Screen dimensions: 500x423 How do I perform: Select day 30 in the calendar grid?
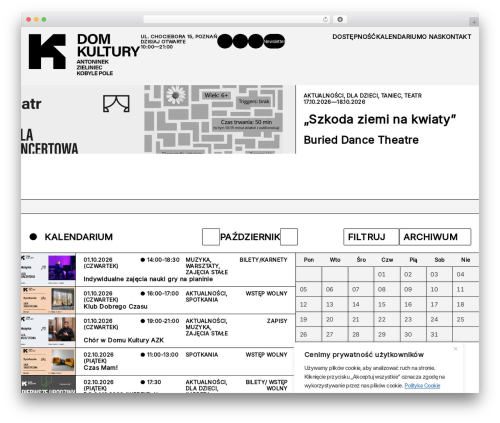pyautogui.click(x=413, y=334)
